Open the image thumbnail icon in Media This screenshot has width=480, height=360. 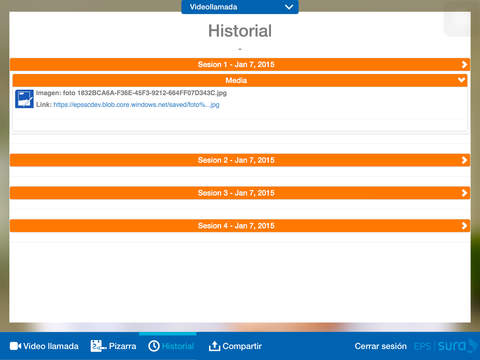24,99
